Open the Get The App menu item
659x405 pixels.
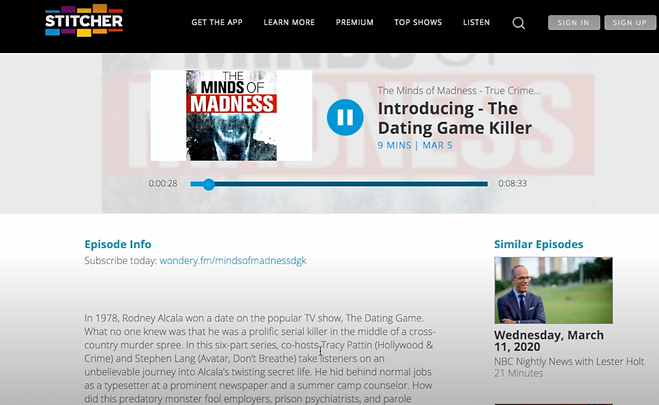[217, 22]
